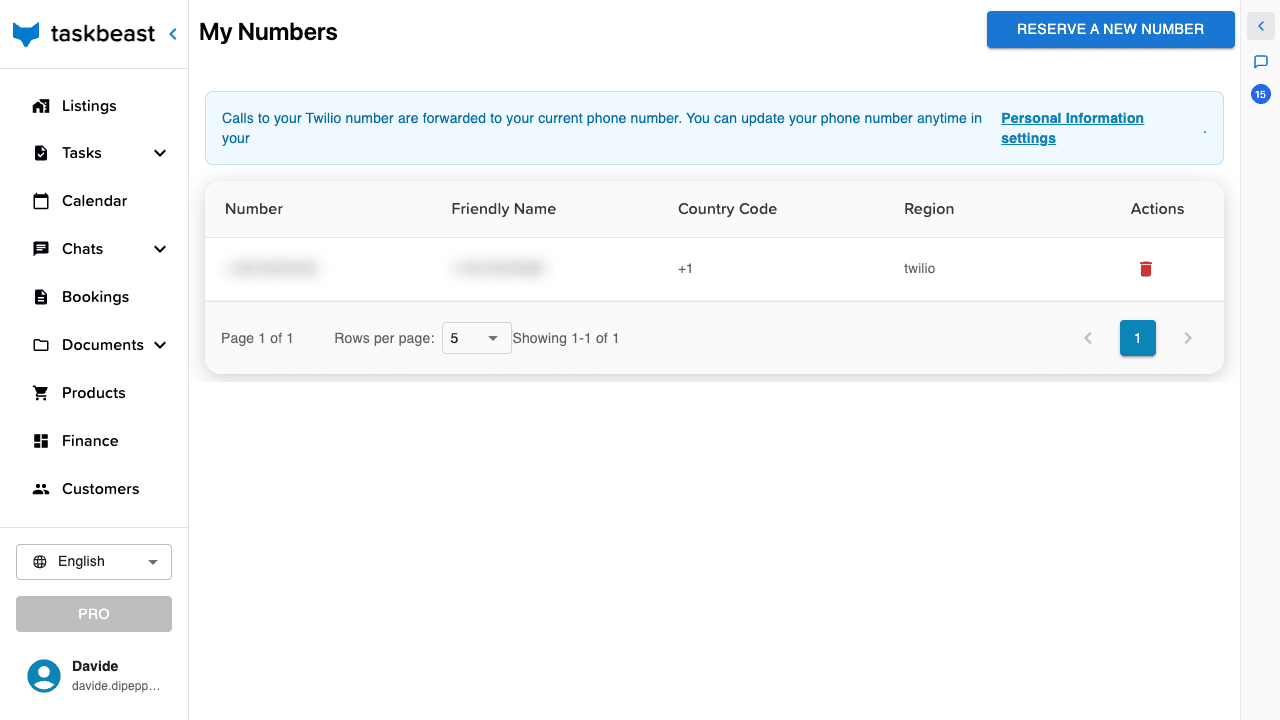
Task: Click Davide's user avatar icon
Action: click(44, 676)
